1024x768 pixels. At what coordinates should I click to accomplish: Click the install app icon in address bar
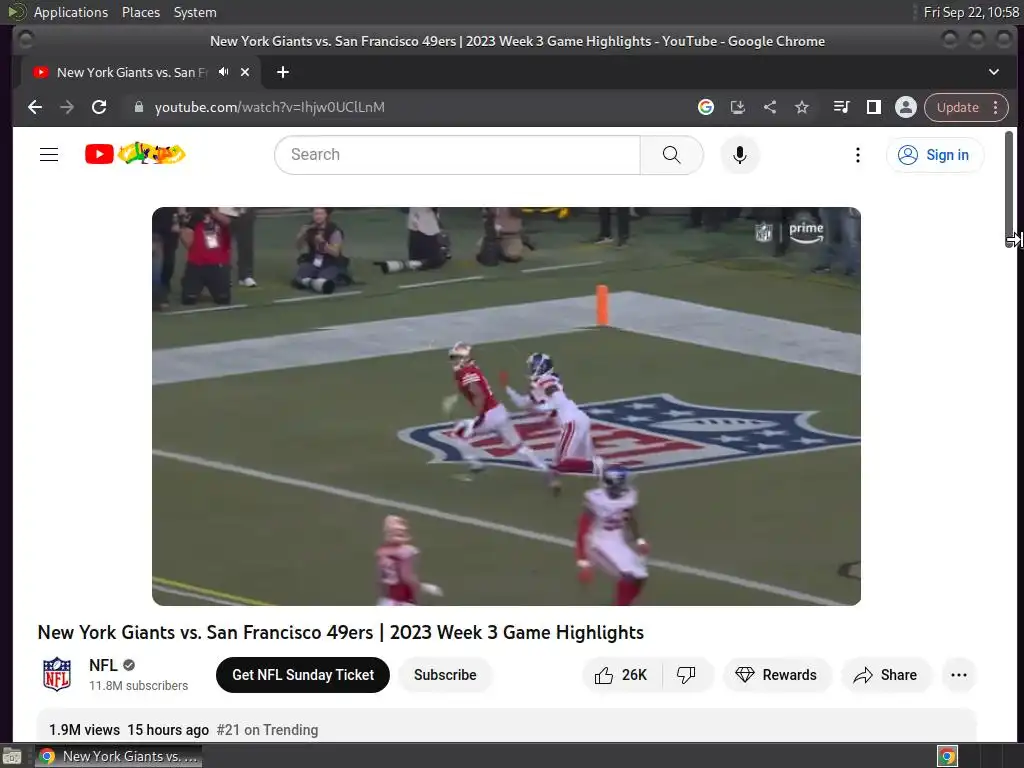737,107
